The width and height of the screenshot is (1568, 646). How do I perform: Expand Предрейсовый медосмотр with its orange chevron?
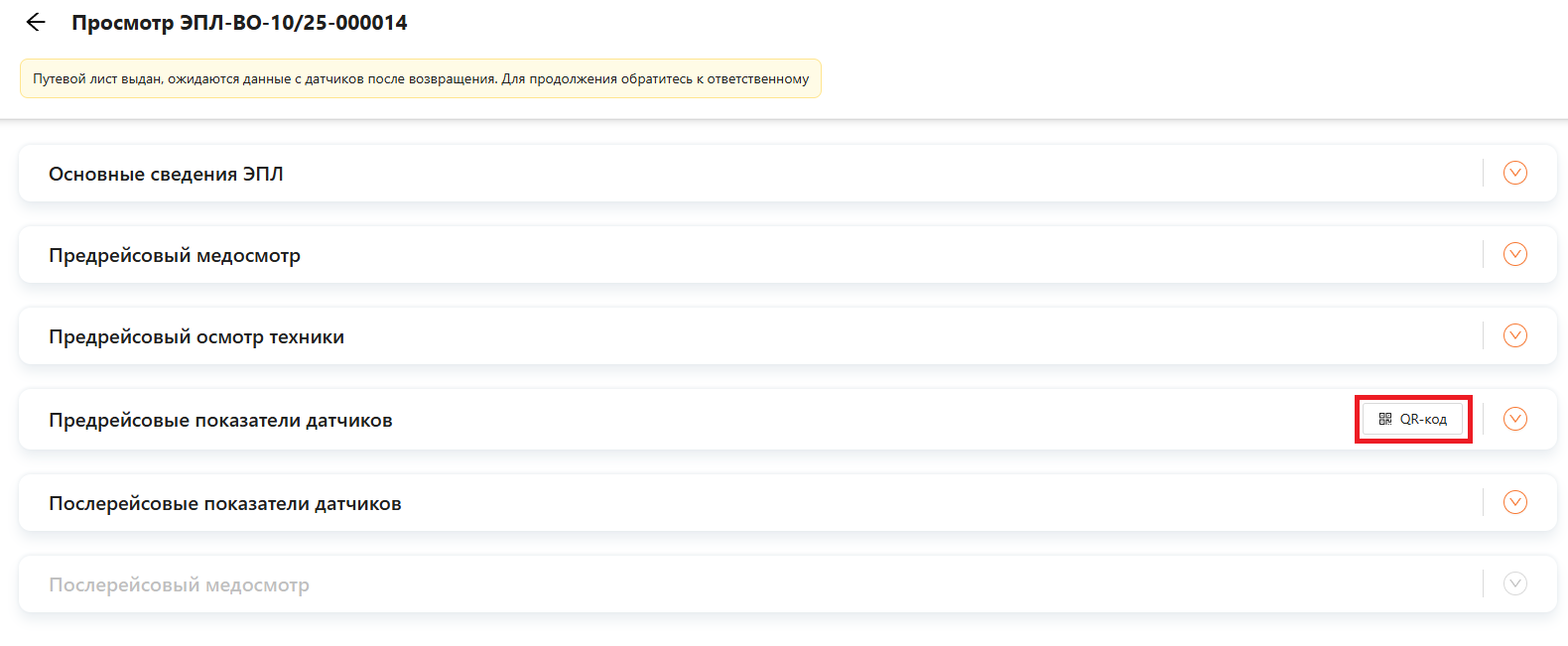1514,254
